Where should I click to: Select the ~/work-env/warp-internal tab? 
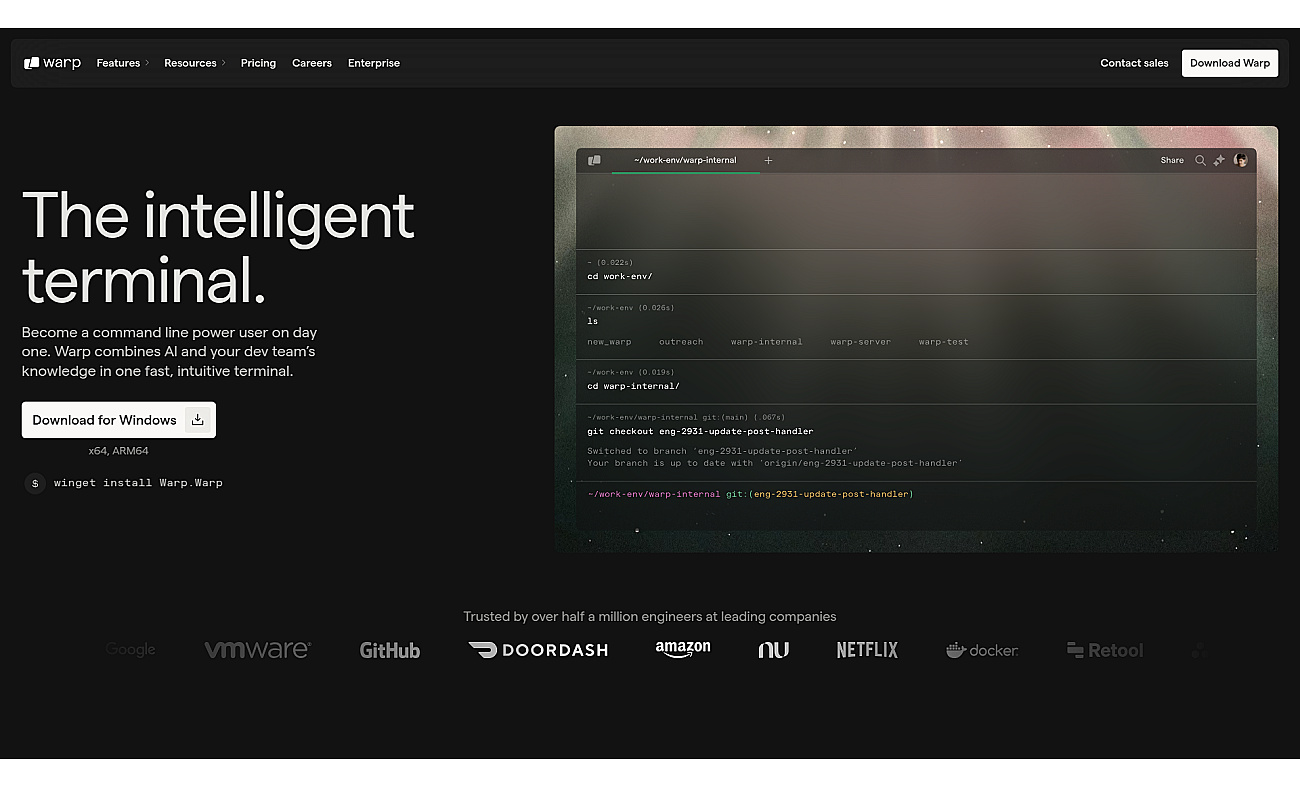685,160
